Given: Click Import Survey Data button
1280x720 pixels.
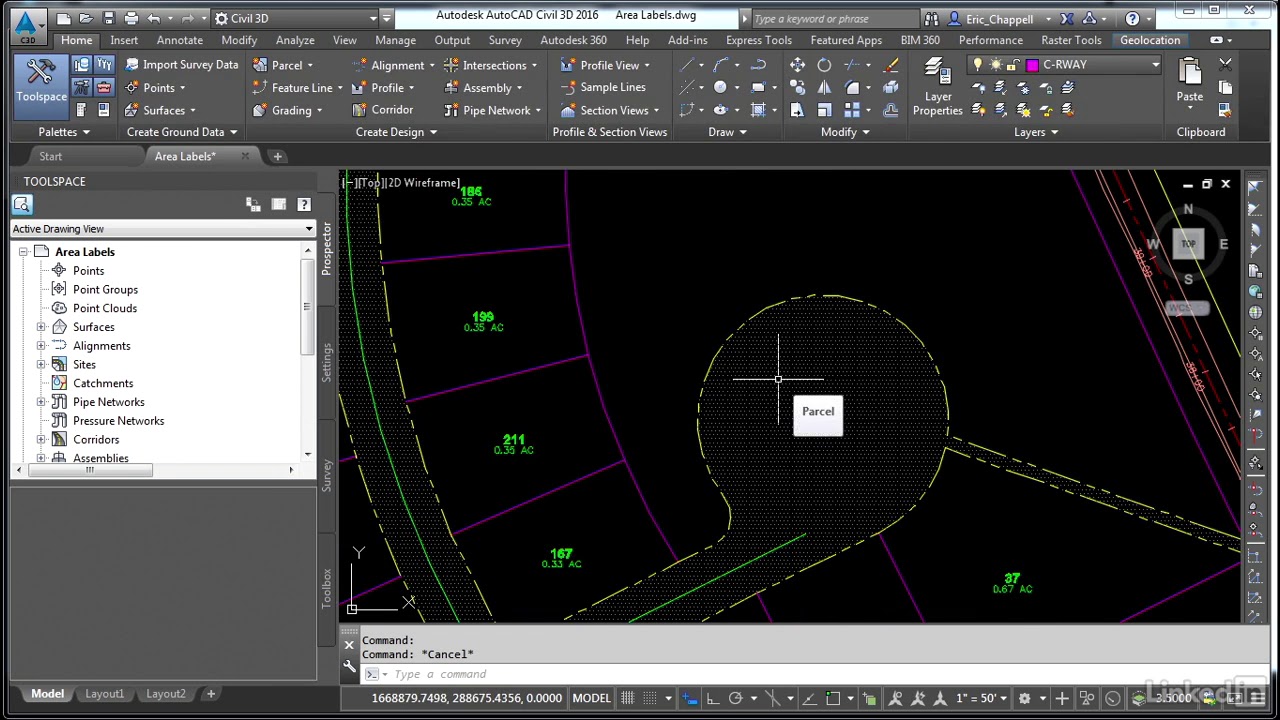Looking at the screenshot, I should pos(181,65).
